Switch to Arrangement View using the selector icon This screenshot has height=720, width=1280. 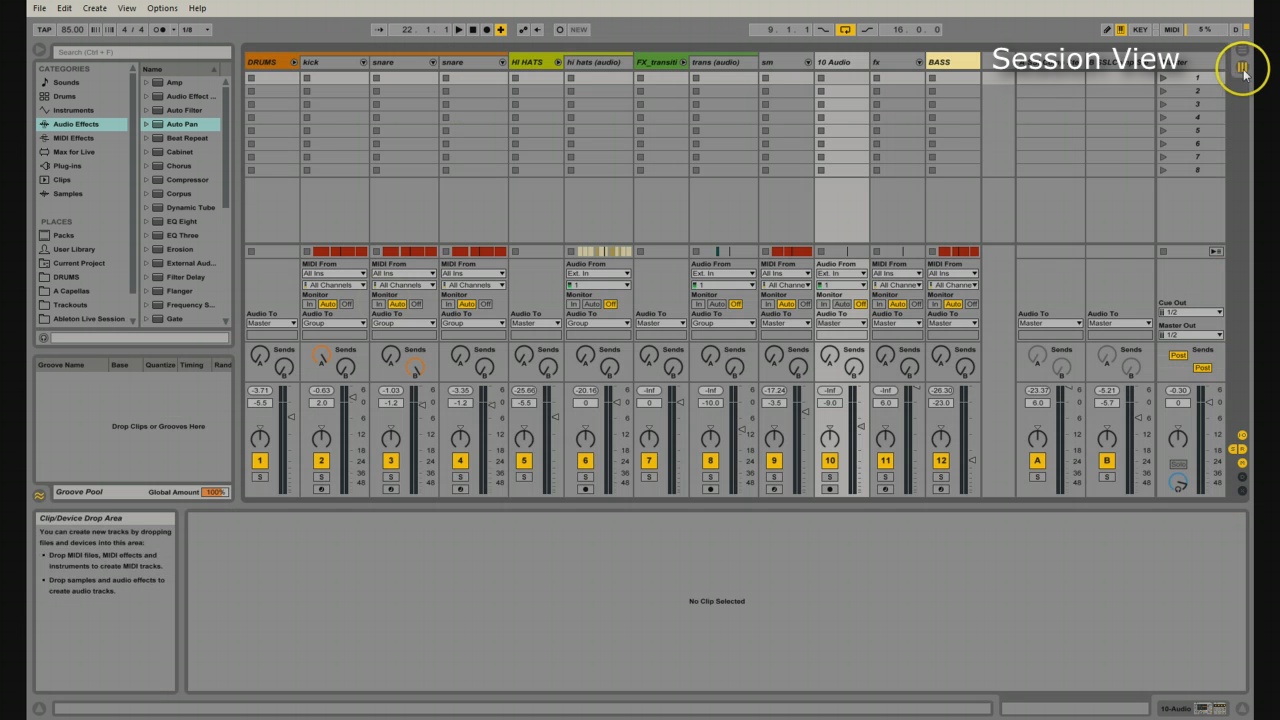[x=1242, y=50]
